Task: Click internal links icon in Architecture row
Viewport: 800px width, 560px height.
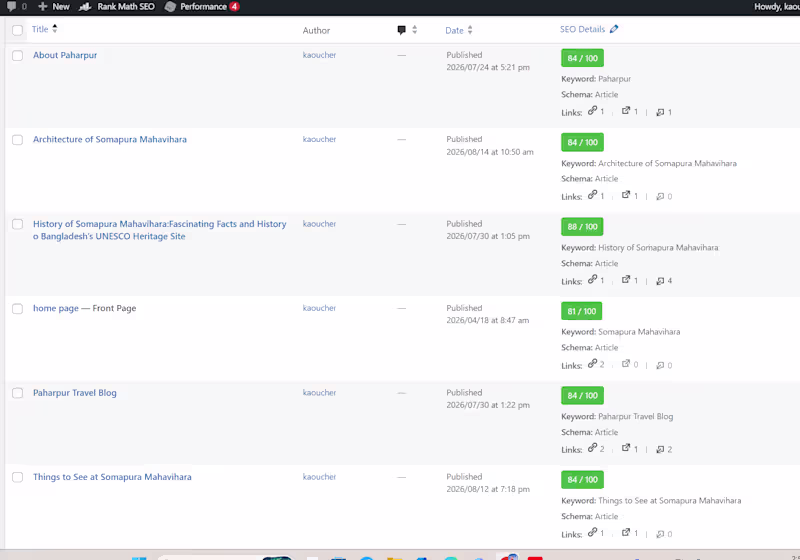Action: (x=592, y=194)
